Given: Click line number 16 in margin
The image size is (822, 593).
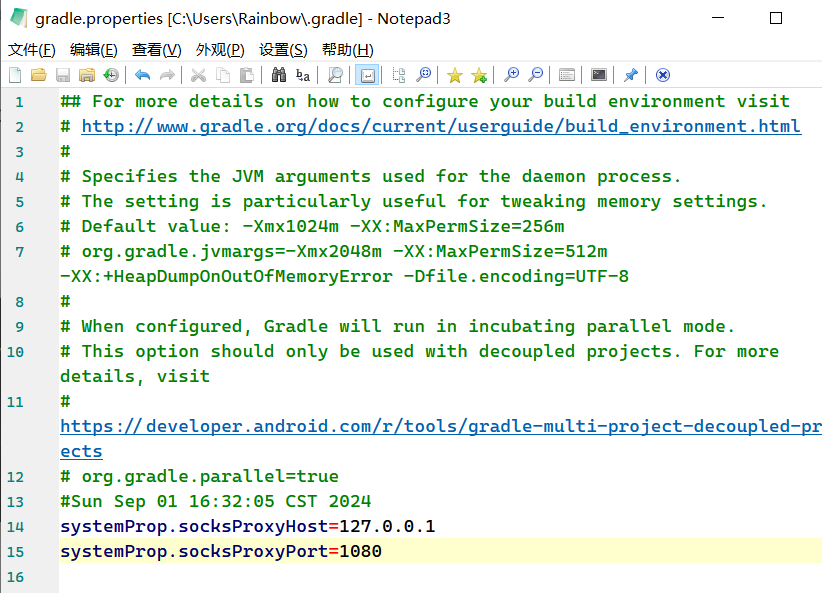Looking at the screenshot, I should pos(15,577).
